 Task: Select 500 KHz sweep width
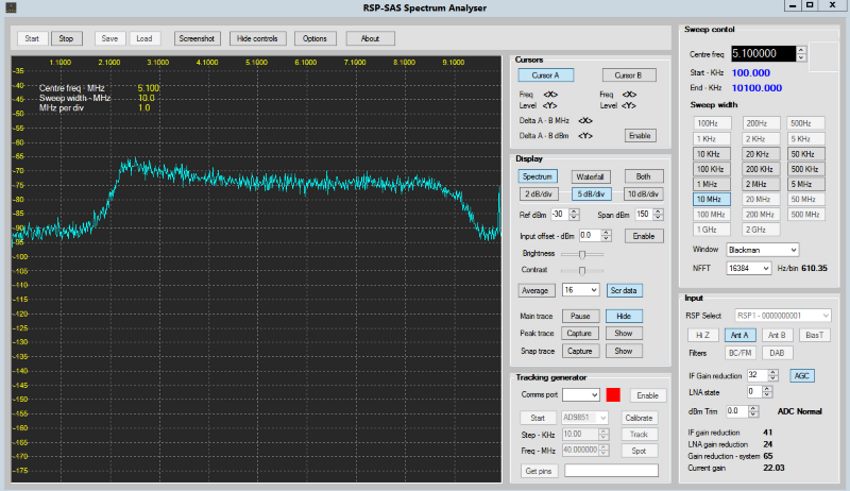pos(806,169)
